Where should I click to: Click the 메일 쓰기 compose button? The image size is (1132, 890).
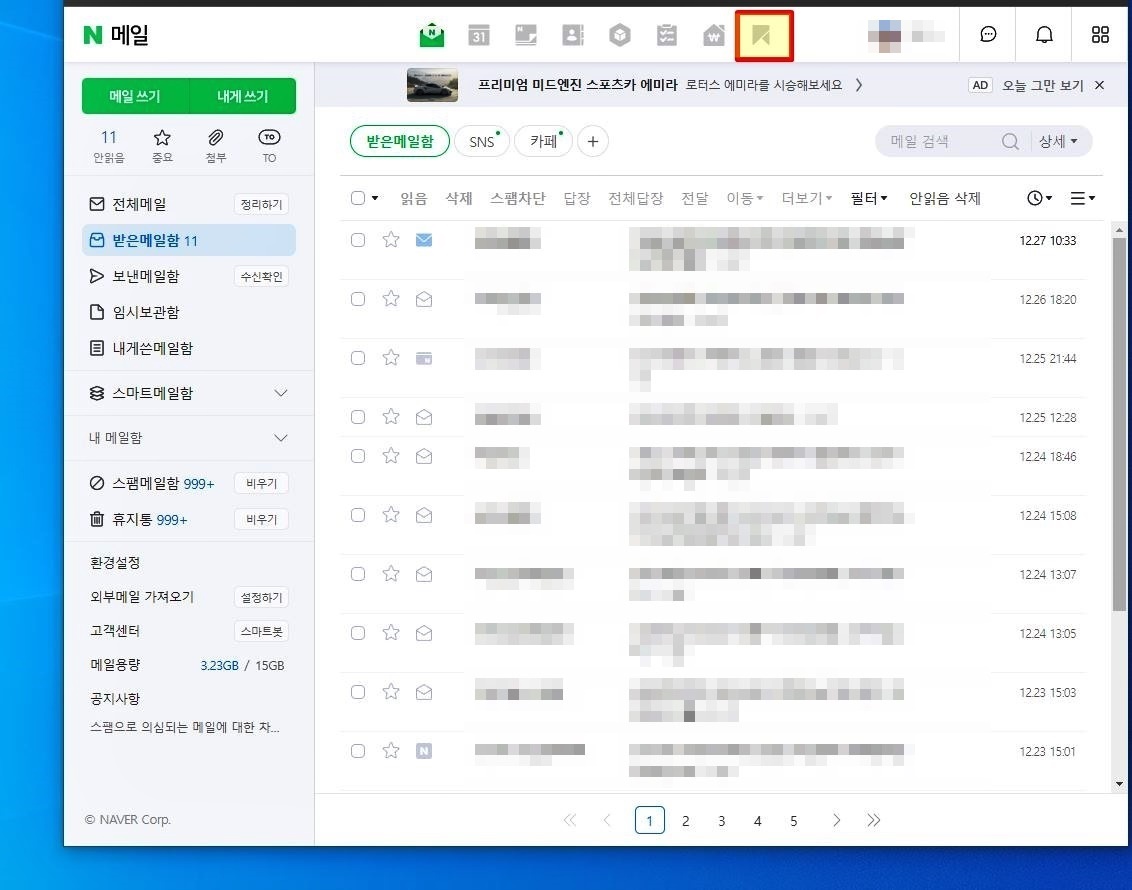click(x=135, y=96)
